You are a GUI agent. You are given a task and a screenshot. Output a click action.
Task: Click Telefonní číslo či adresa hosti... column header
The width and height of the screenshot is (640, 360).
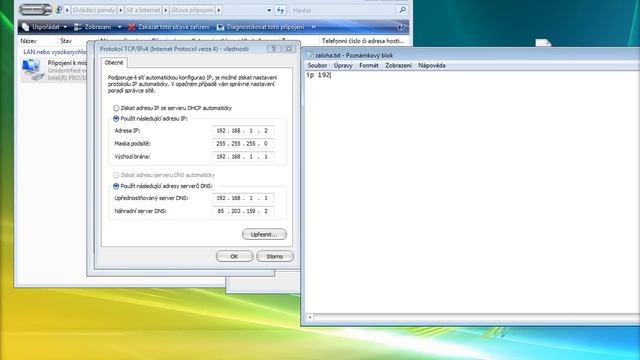point(363,41)
